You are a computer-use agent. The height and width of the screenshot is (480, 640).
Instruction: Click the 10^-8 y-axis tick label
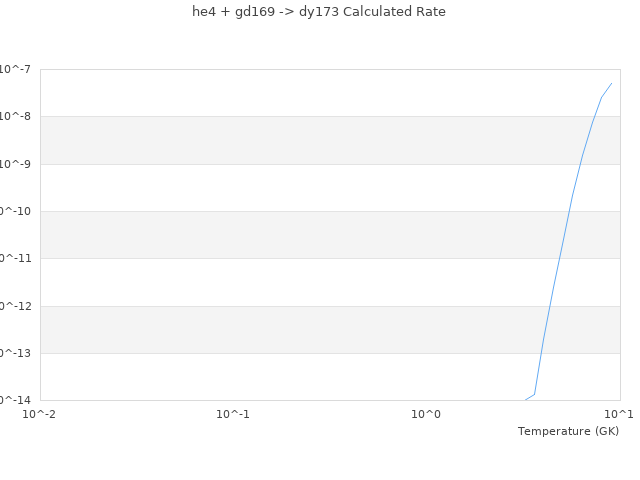(x=16, y=116)
